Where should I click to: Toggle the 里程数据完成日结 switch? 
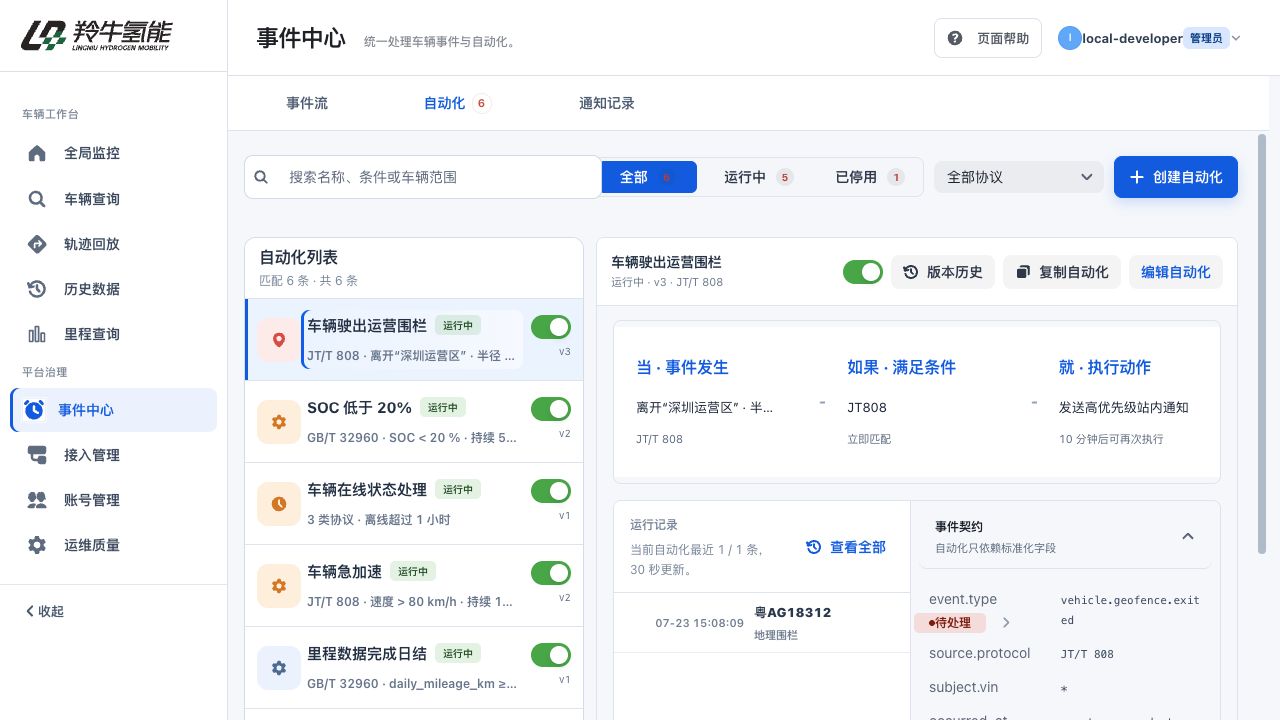pos(551,655)
